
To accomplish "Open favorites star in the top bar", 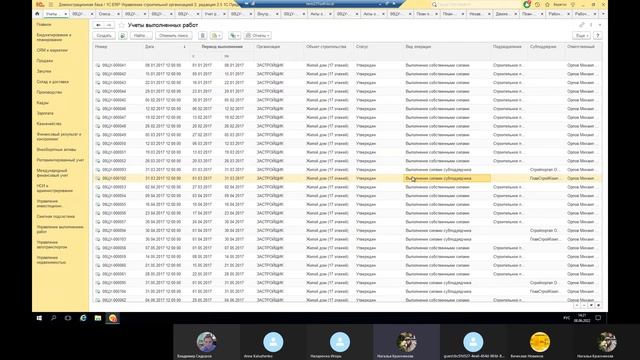I will point(547,4).
